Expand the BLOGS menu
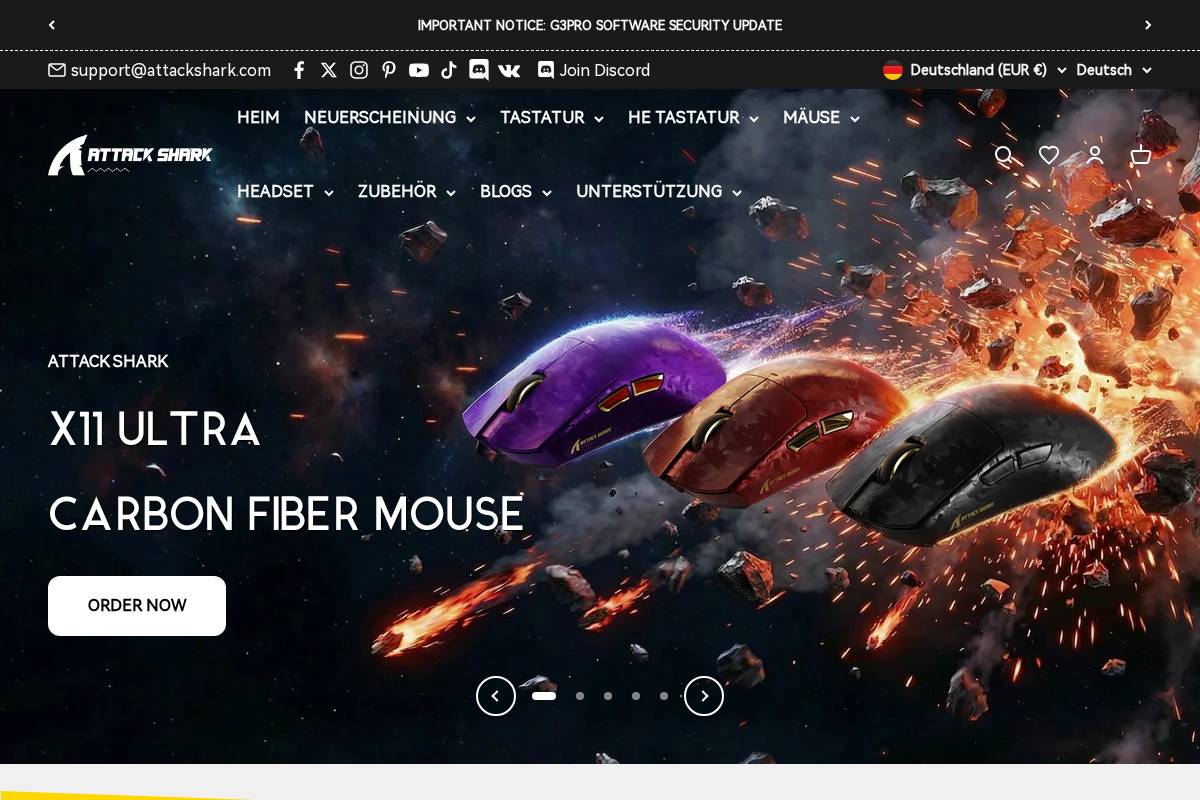Screen dimensions: 1200x800 tap(516, 192)
